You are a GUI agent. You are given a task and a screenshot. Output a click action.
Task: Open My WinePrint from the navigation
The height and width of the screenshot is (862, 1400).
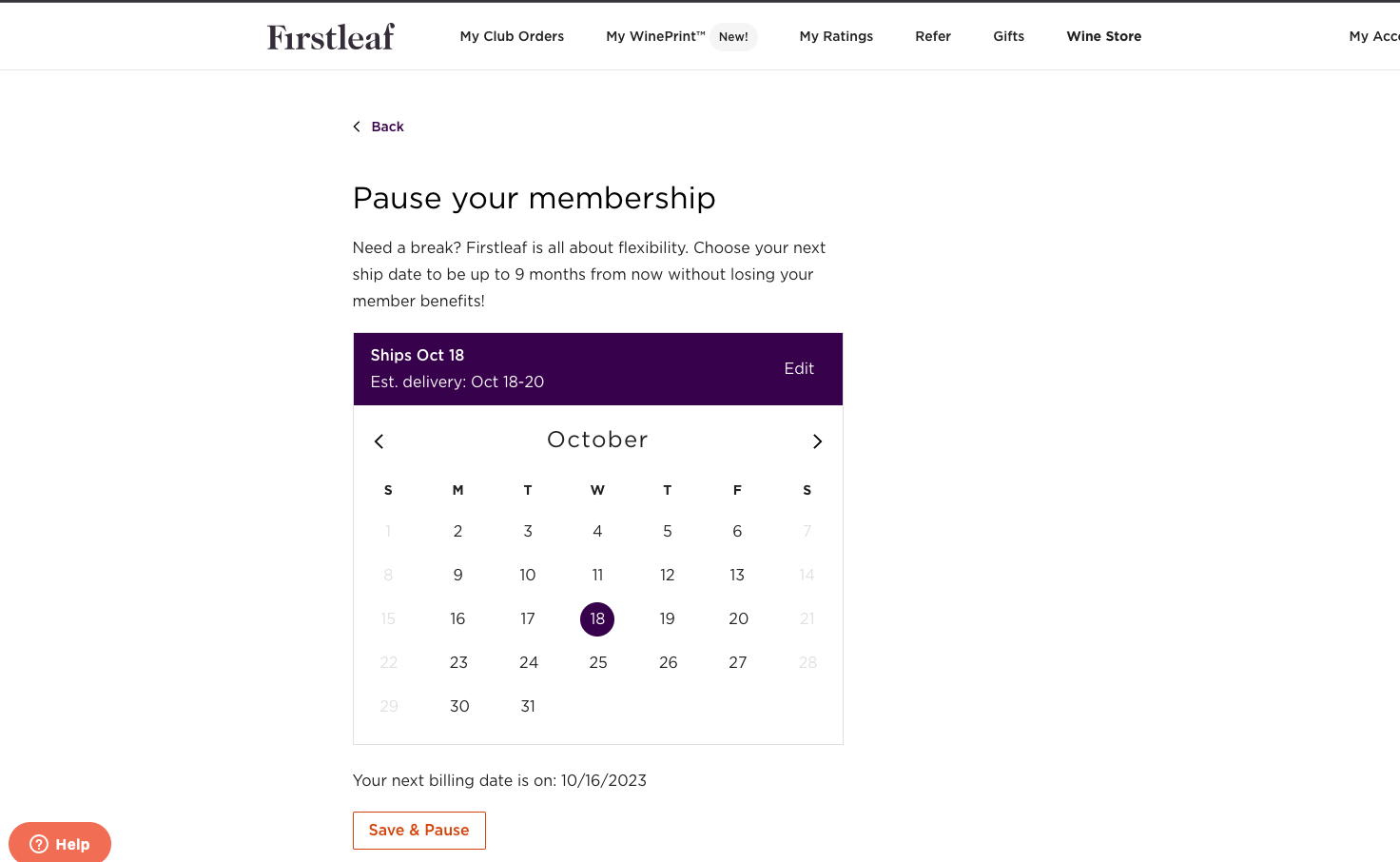pyautogui.click(x=656, y=36)
